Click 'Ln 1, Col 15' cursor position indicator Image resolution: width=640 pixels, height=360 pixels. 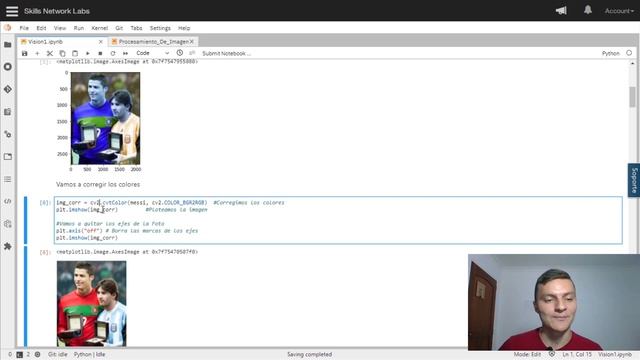click(577, 355)
